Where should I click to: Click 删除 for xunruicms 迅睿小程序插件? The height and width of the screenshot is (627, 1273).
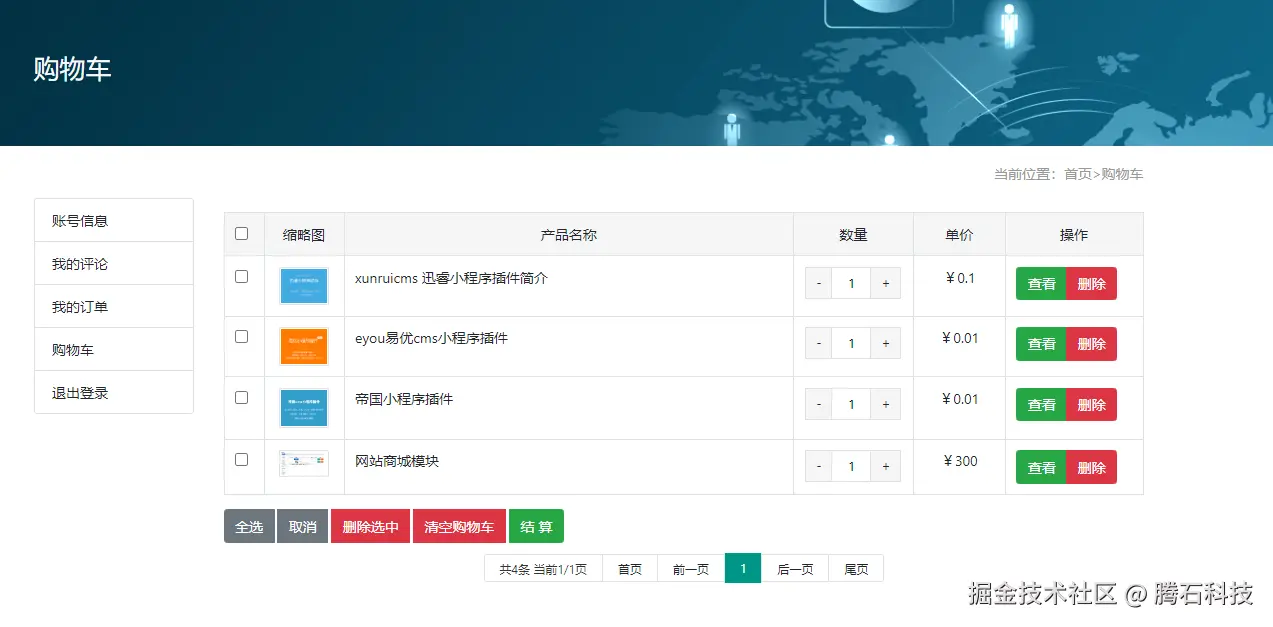pos(1092,284)
